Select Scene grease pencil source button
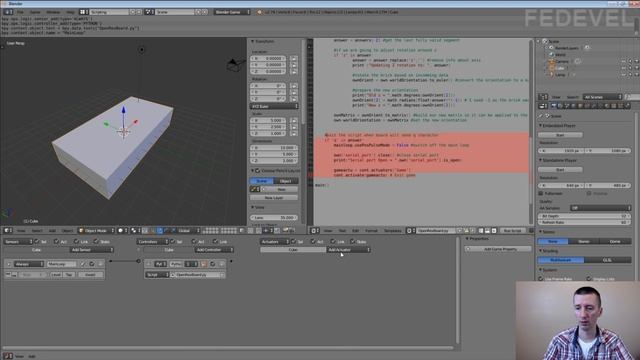The height and width of the screenshot is (360, 640). [x=262, y=181]
